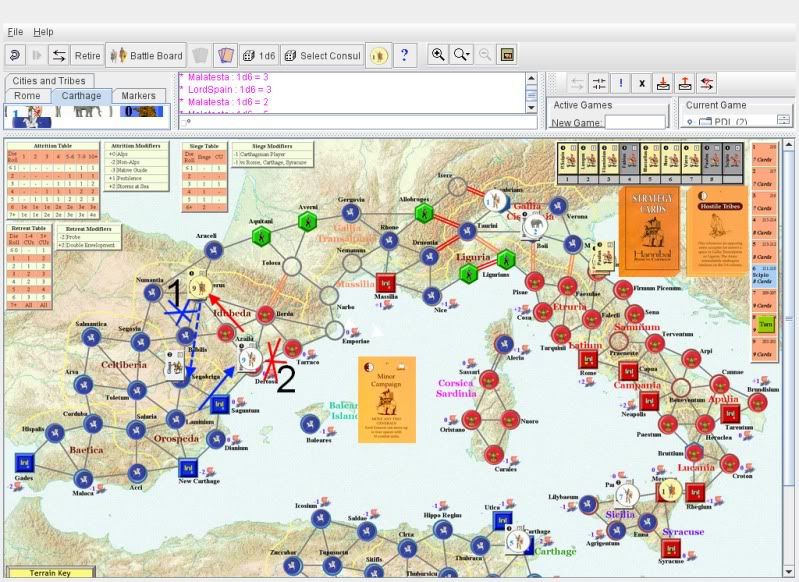Toggle the overview map window icon
This screenshot has height=582, width=799.
coord(507,55)
